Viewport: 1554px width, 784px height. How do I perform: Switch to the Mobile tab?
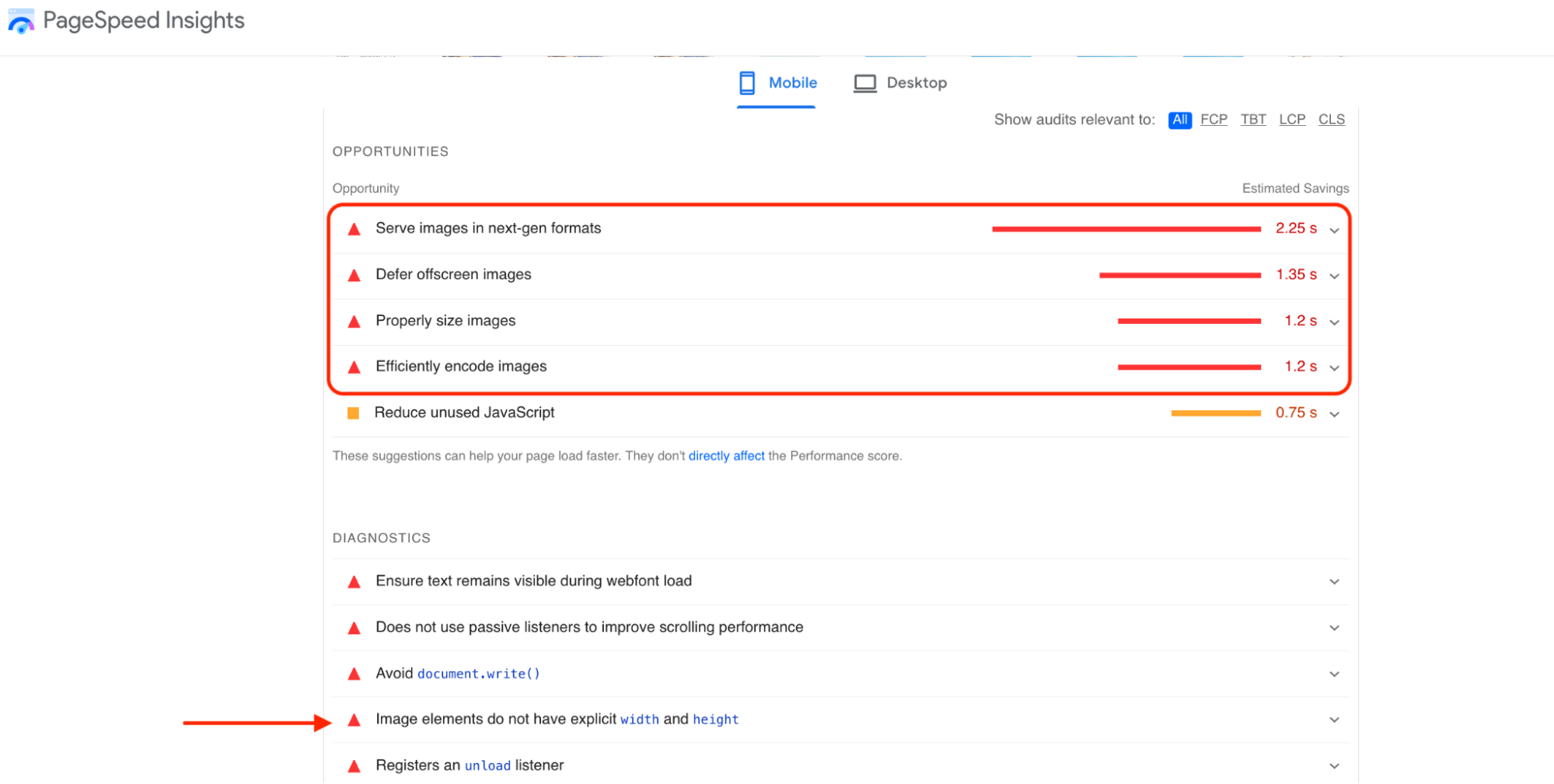tap(777, 83)
